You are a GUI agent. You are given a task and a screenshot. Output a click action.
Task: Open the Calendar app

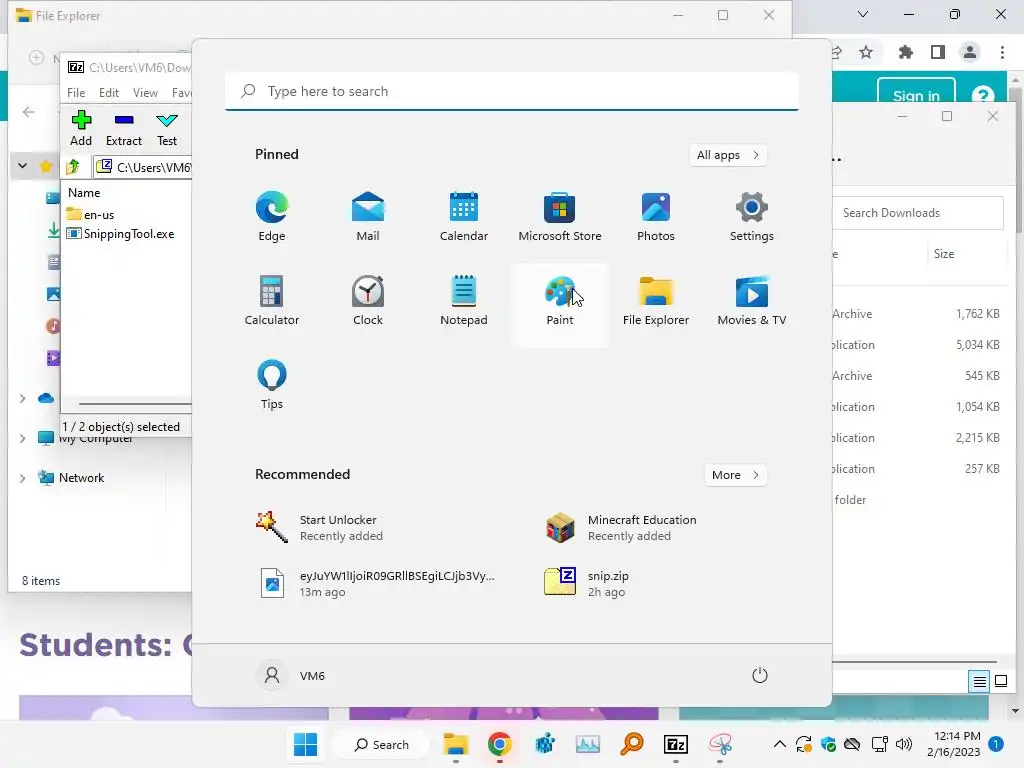464,217
